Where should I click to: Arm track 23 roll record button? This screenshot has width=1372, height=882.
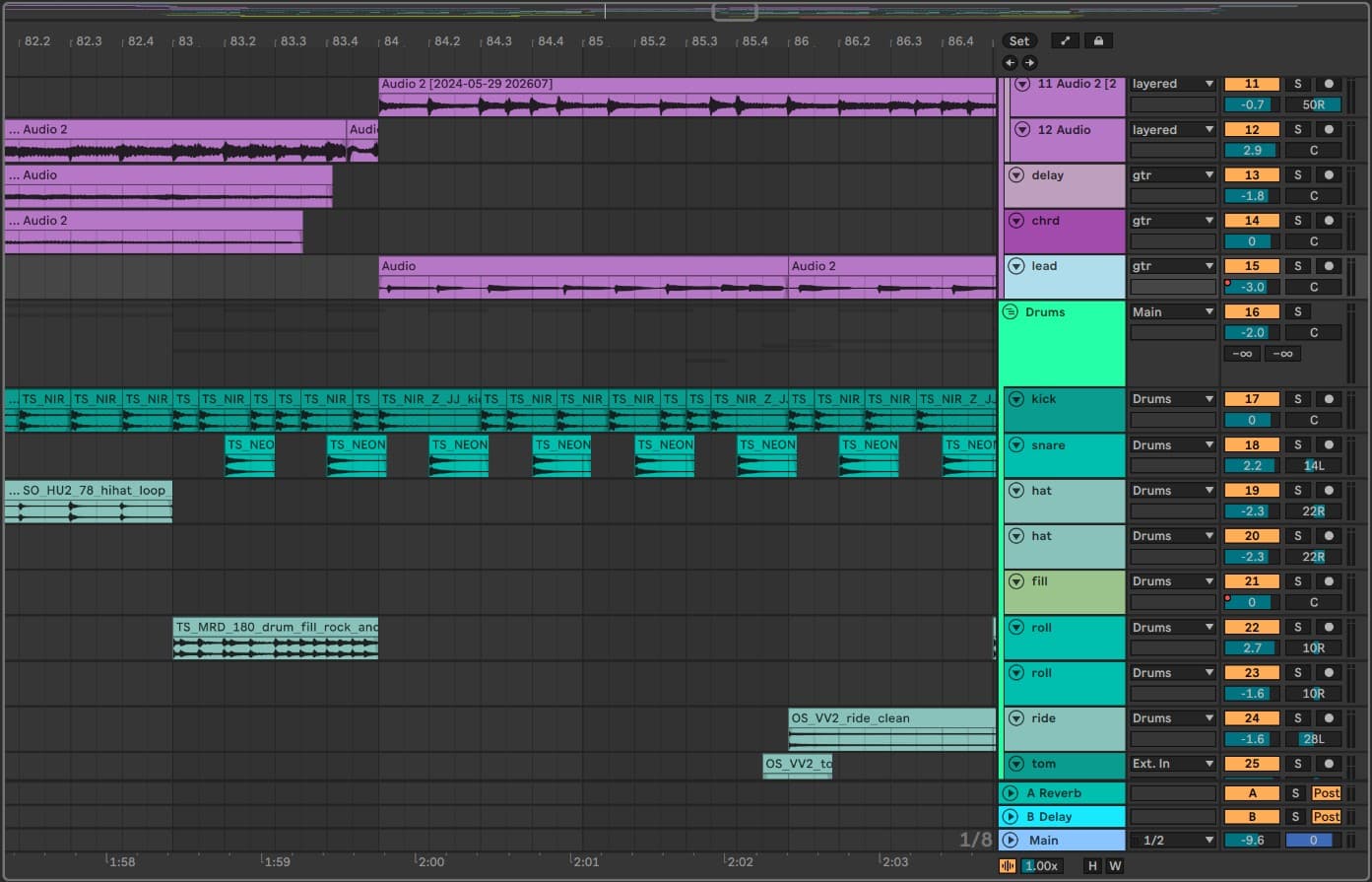1329,672
